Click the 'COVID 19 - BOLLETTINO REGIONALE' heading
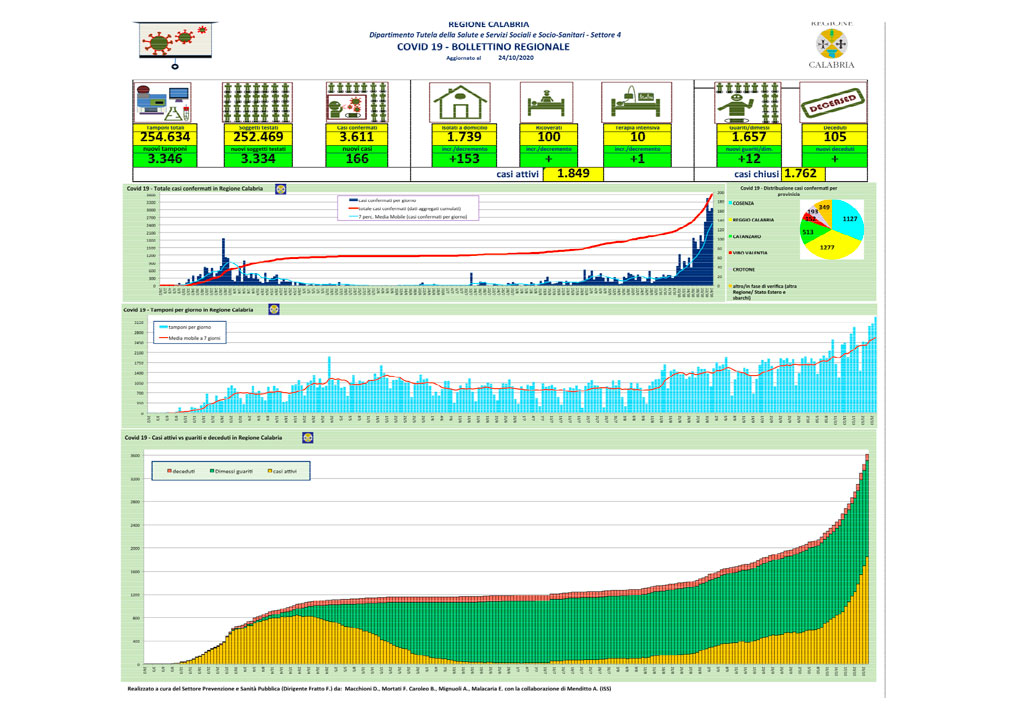 pos(483,47)
